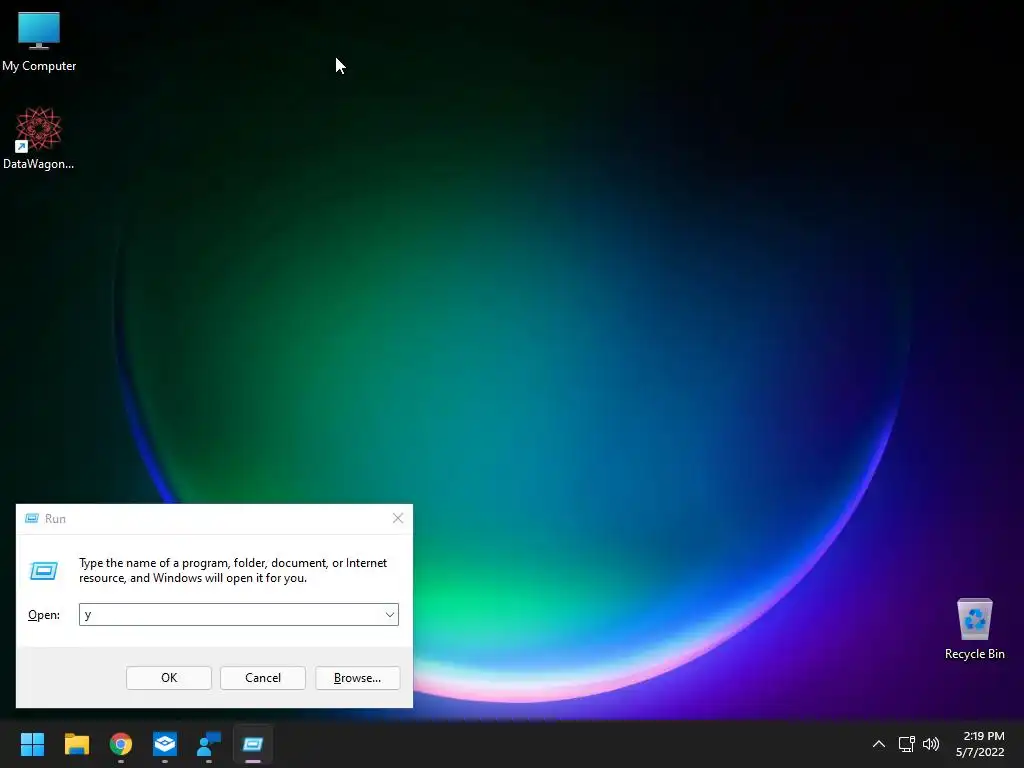This screenshot has height=768, width=1024.
Task: Click the Run taskbar button
Action: coord(253,744)
